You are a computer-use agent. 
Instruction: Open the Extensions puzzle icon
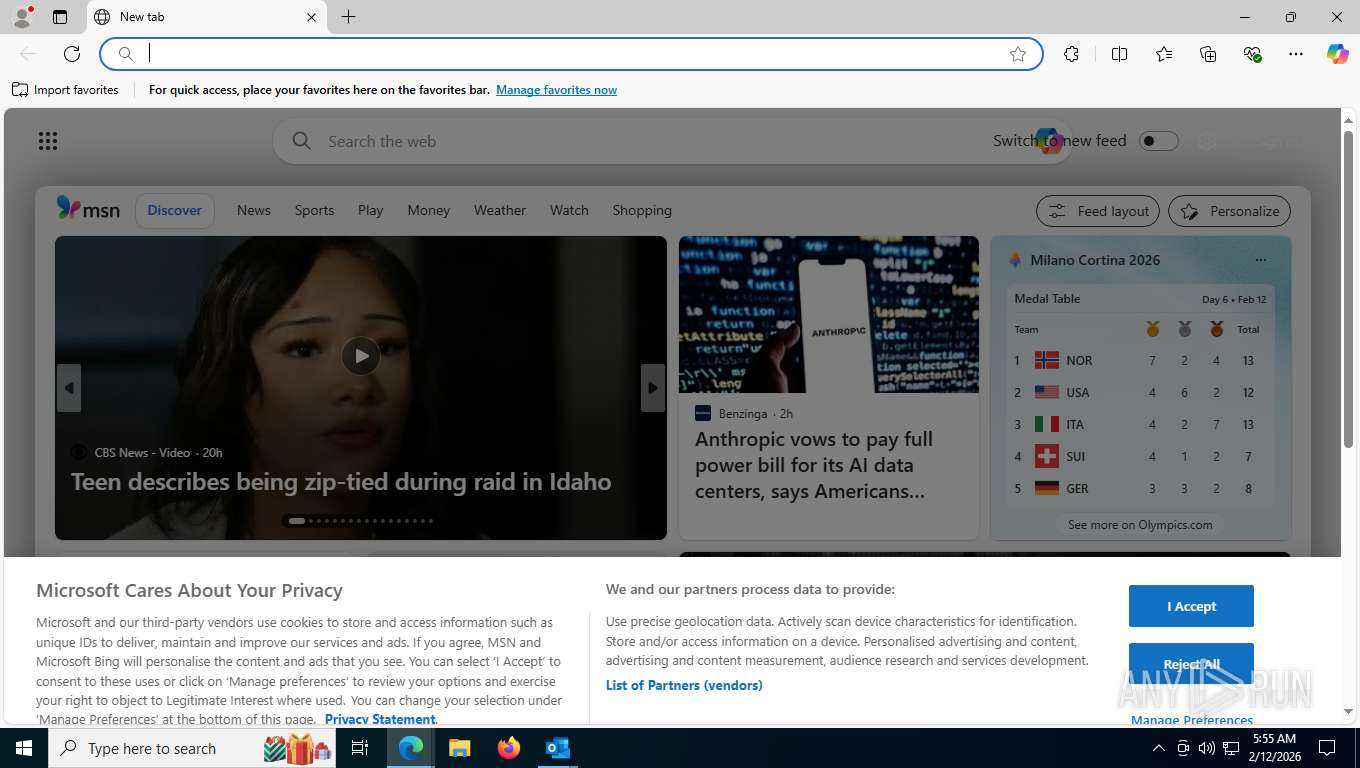pyautogui.click(x=1071, y=54)
